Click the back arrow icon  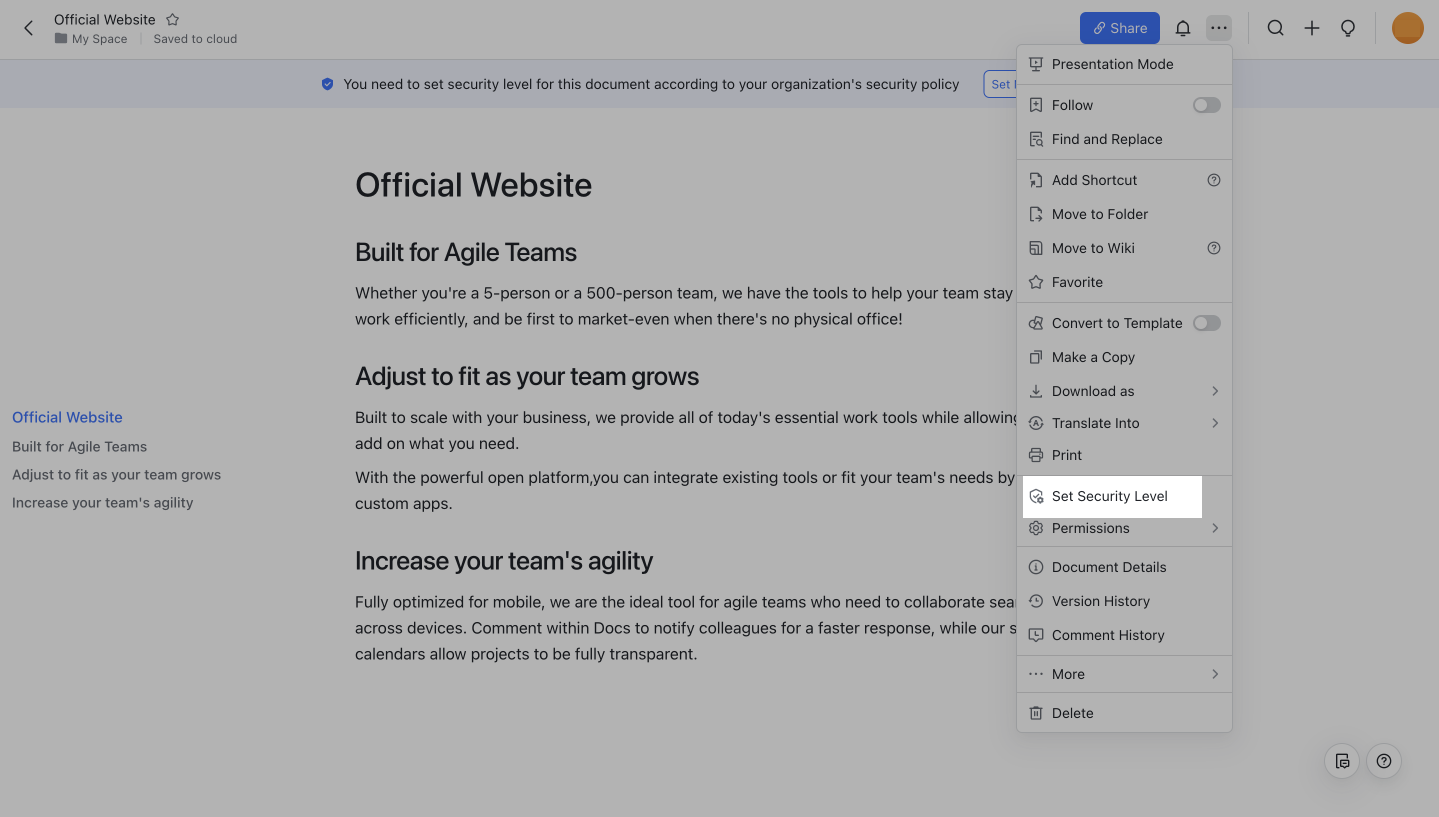click(28, 28)
